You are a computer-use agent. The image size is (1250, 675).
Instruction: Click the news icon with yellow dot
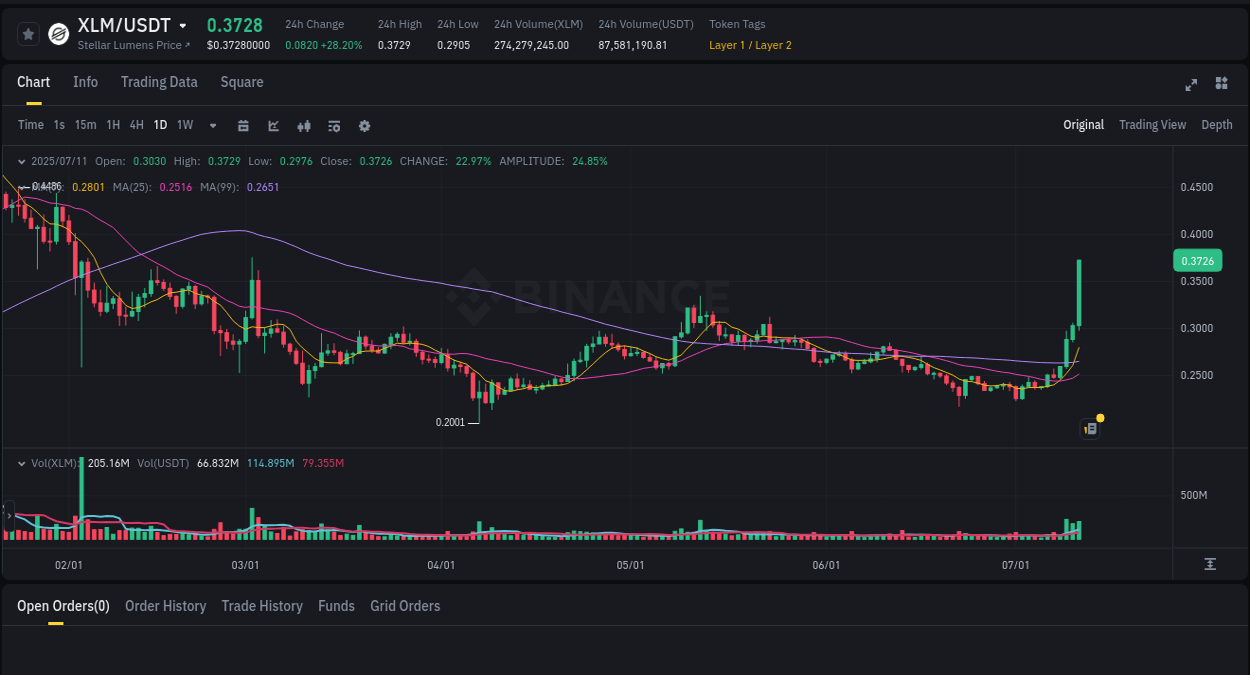(x=1090, y=428)
